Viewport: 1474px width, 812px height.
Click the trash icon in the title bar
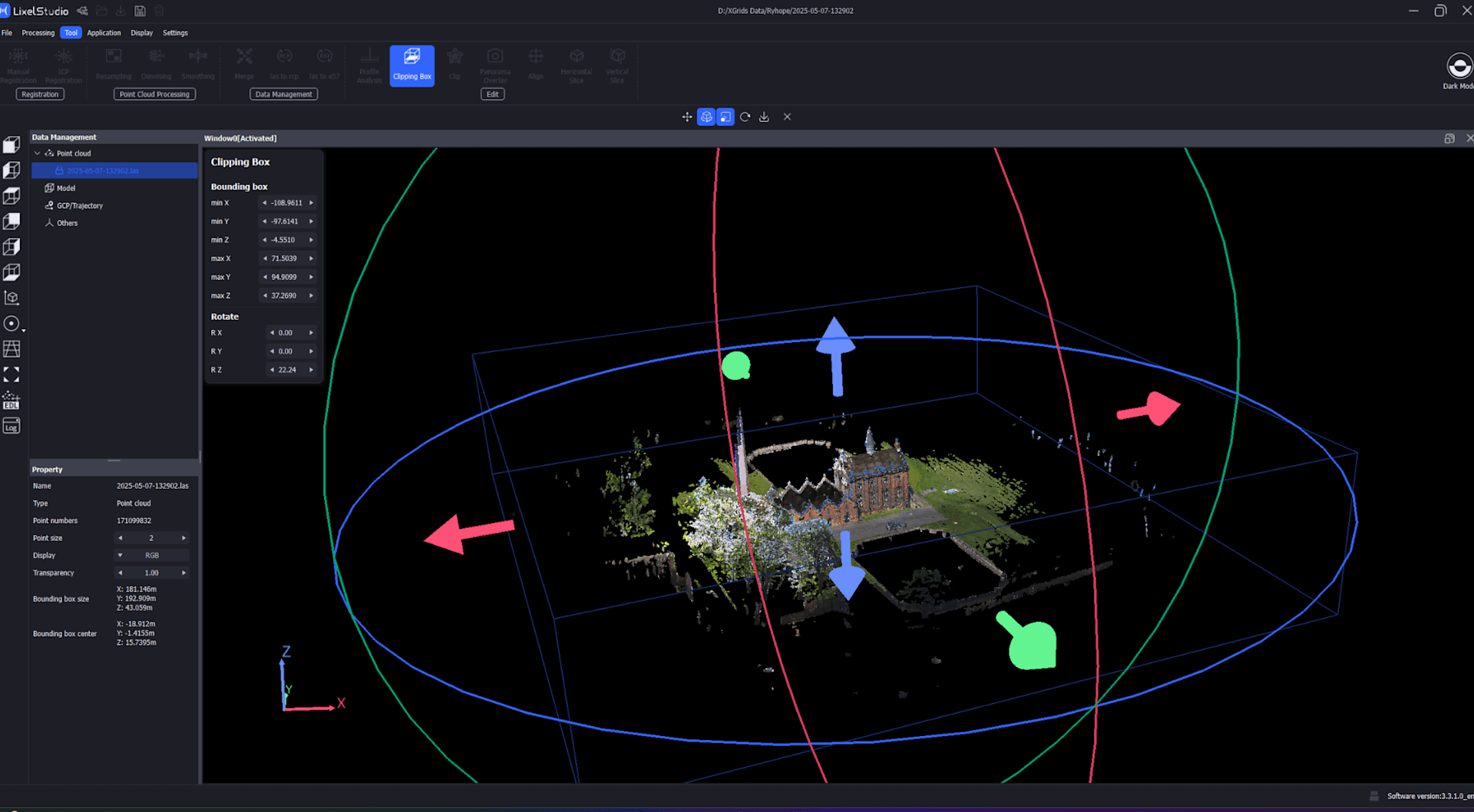160,11
